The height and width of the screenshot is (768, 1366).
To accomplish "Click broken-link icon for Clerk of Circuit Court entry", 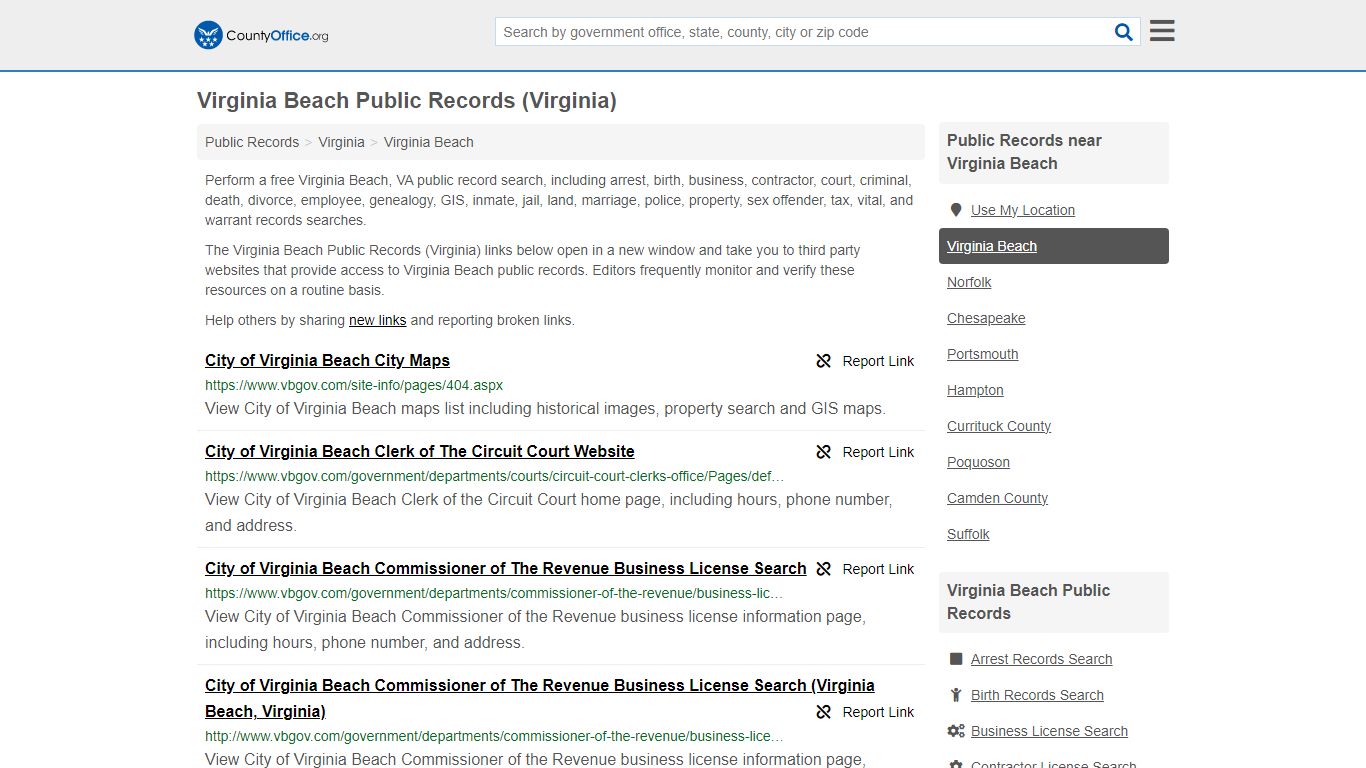I will (824, 452).
